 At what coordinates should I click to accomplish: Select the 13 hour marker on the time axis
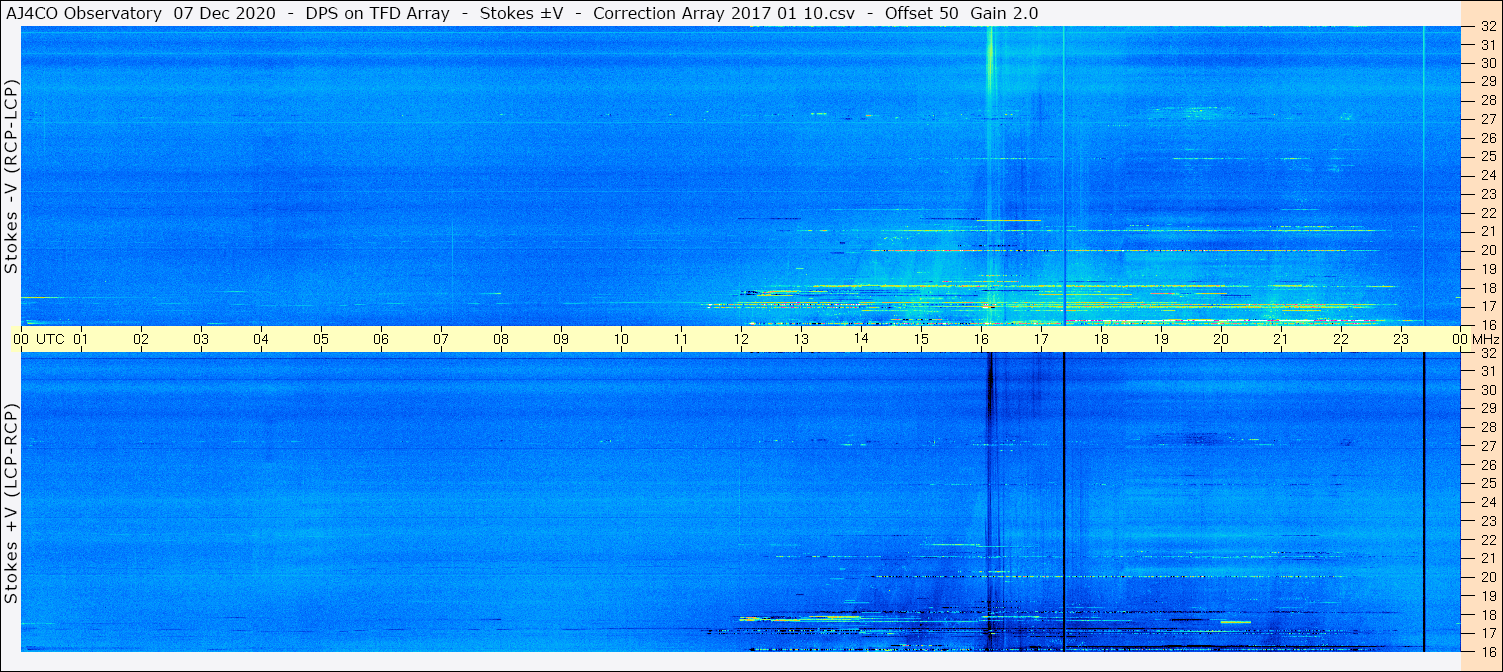(x=801, y=339)
